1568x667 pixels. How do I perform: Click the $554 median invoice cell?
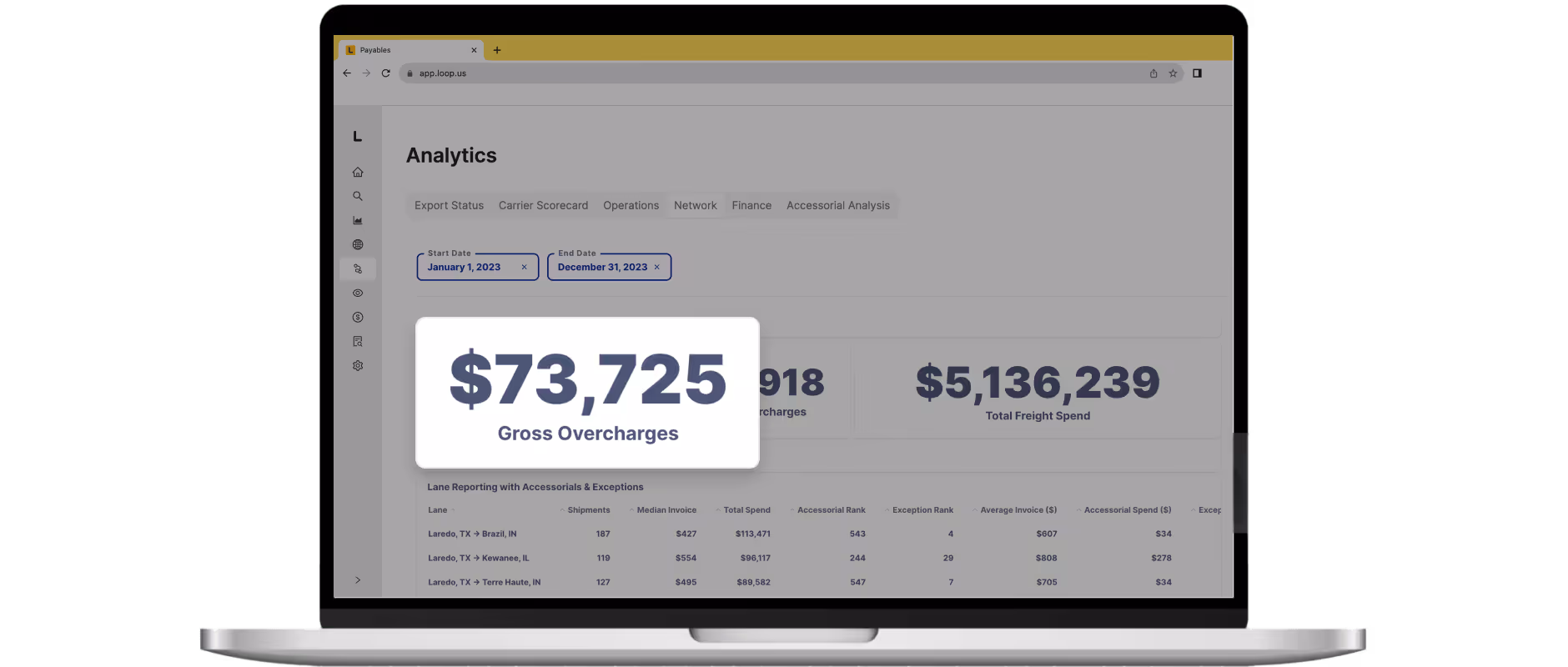(x=686, y=559)
